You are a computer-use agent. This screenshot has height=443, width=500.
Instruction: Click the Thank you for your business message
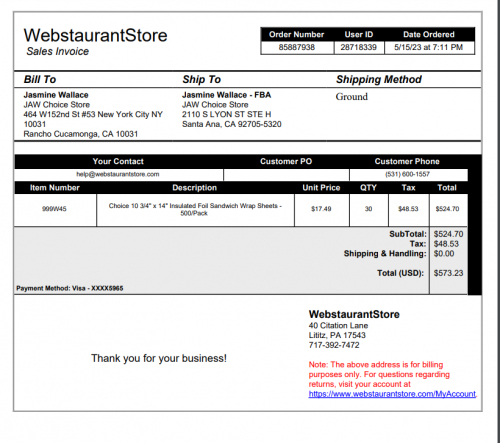tap(159, 358)
